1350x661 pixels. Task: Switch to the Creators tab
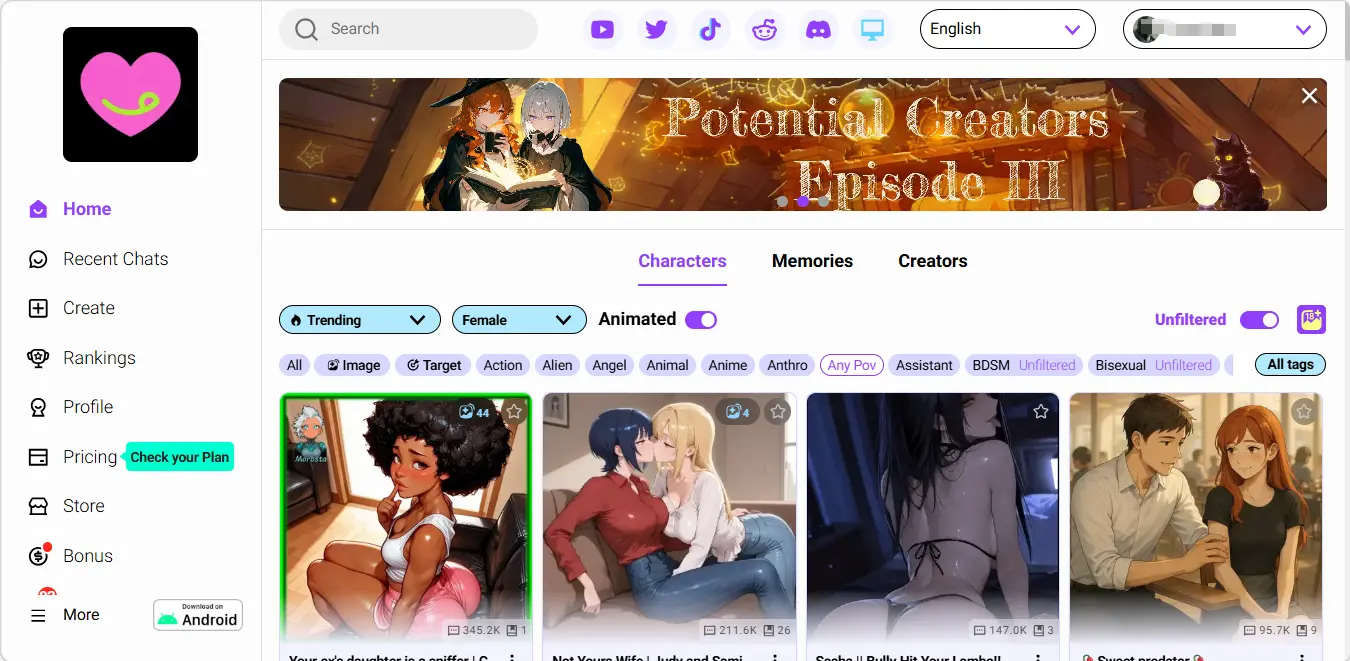click(932, 261)
